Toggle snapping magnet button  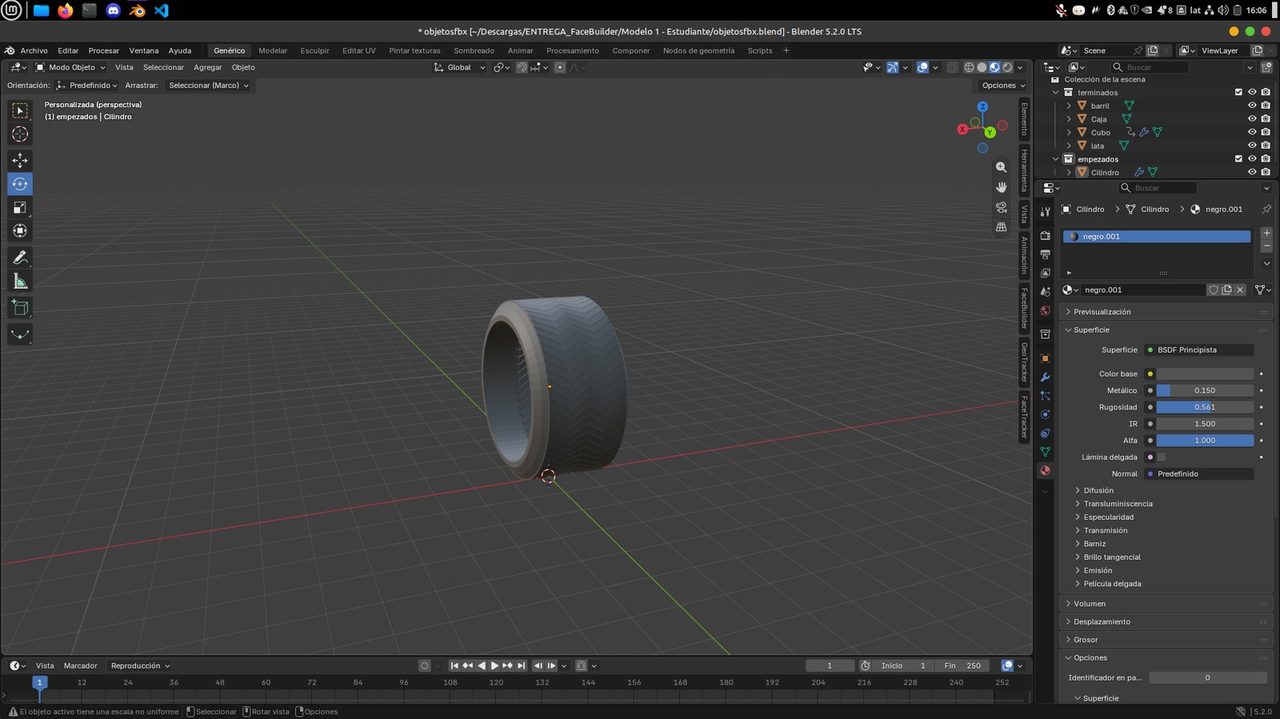pos(522,67)
